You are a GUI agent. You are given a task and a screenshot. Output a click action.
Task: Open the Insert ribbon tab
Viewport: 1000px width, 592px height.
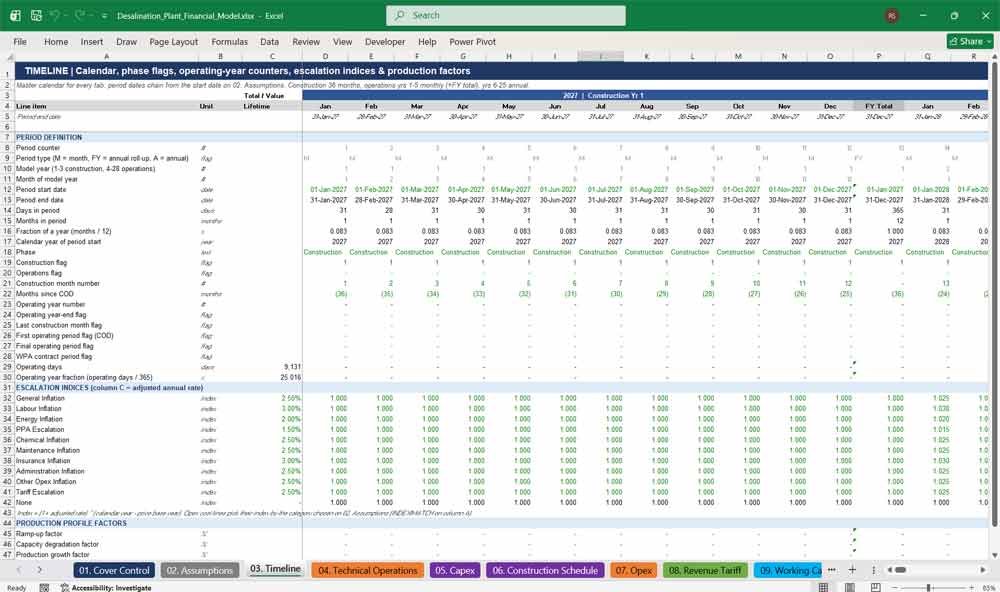click(92, 41)
